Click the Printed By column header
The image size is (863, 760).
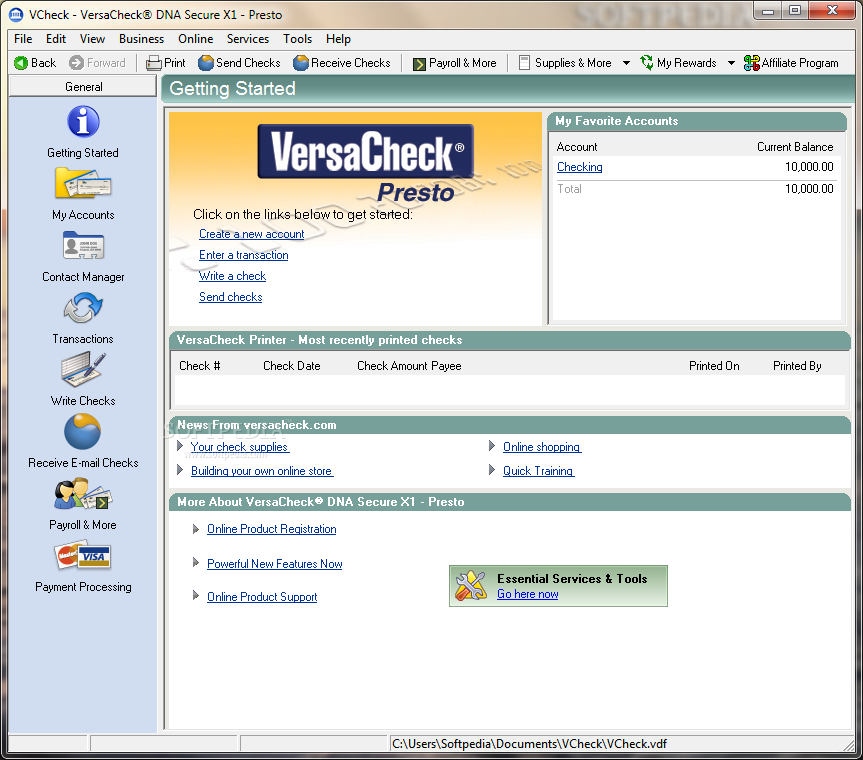(x=797, y=366)
